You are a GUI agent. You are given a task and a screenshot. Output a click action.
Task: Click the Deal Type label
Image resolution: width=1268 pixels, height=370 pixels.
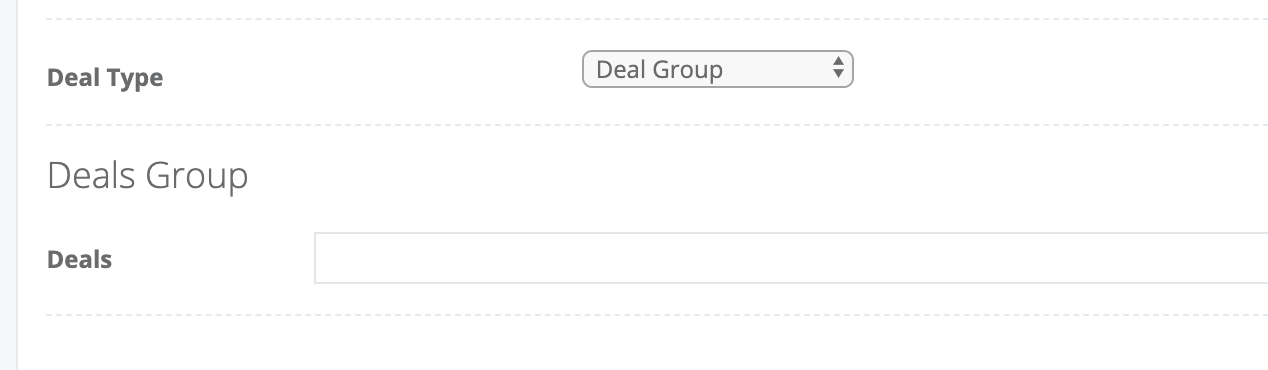coord(105,77)
